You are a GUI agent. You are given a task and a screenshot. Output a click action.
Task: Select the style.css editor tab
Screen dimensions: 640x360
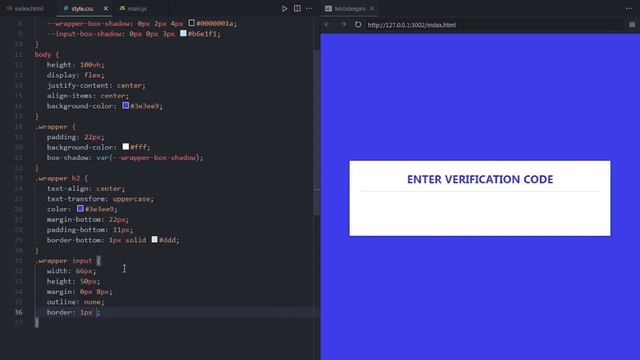(82, 8)
